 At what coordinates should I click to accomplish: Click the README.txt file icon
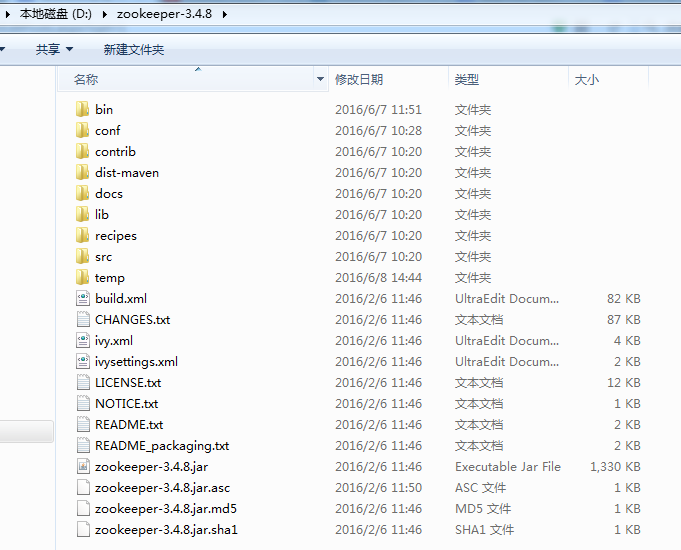click(83, 424)
